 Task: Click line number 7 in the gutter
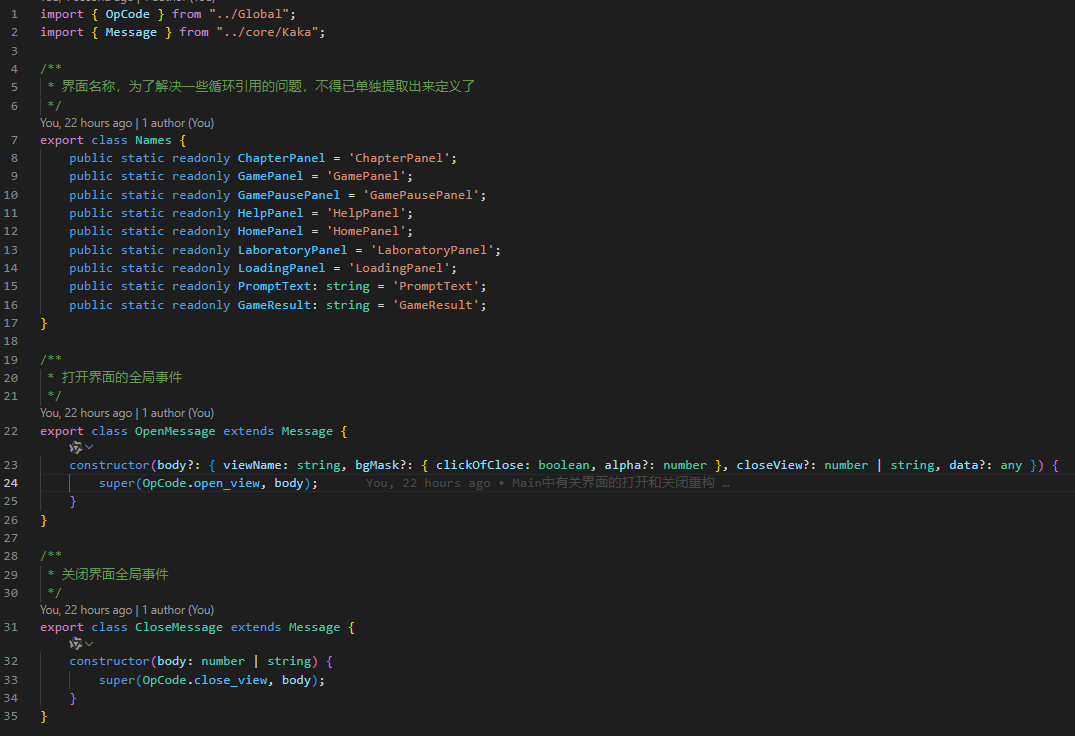click(14, 140)
